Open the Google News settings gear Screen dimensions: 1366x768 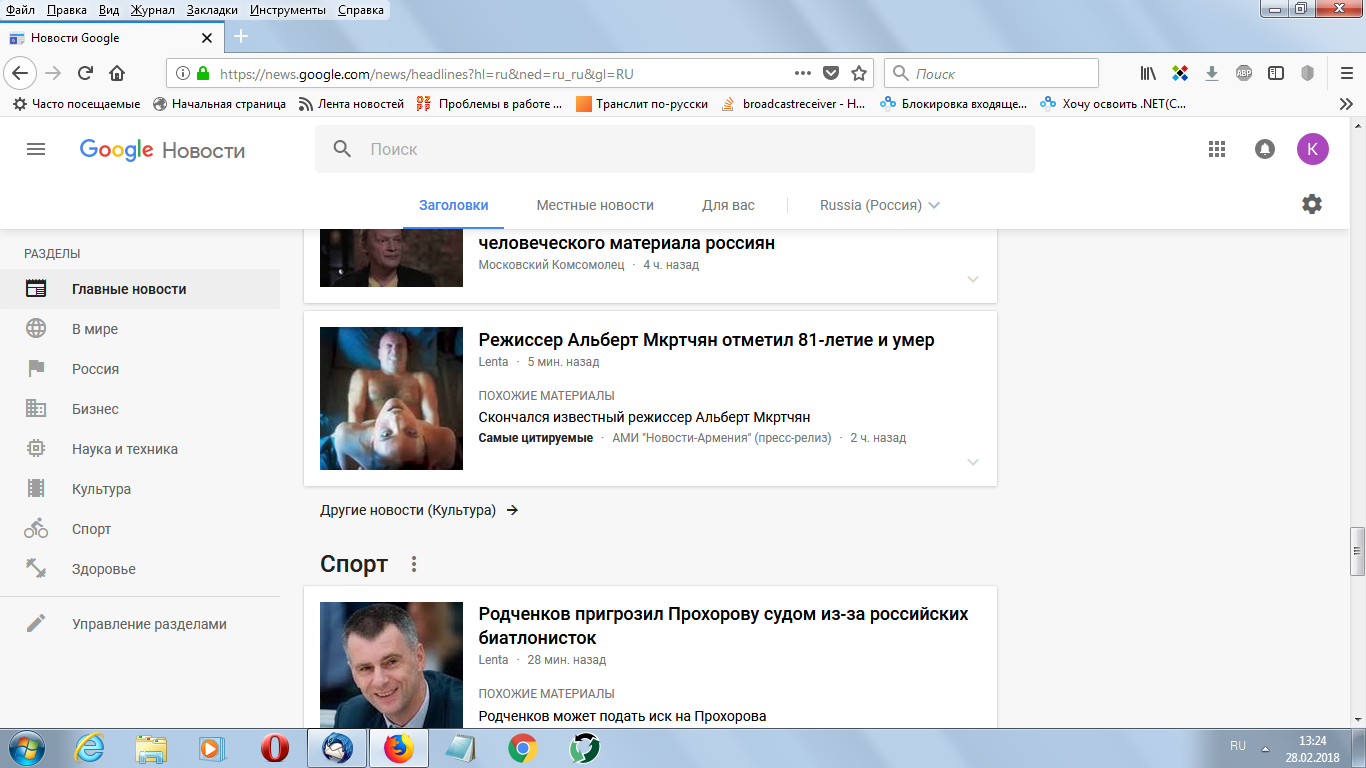point(1311,204)
